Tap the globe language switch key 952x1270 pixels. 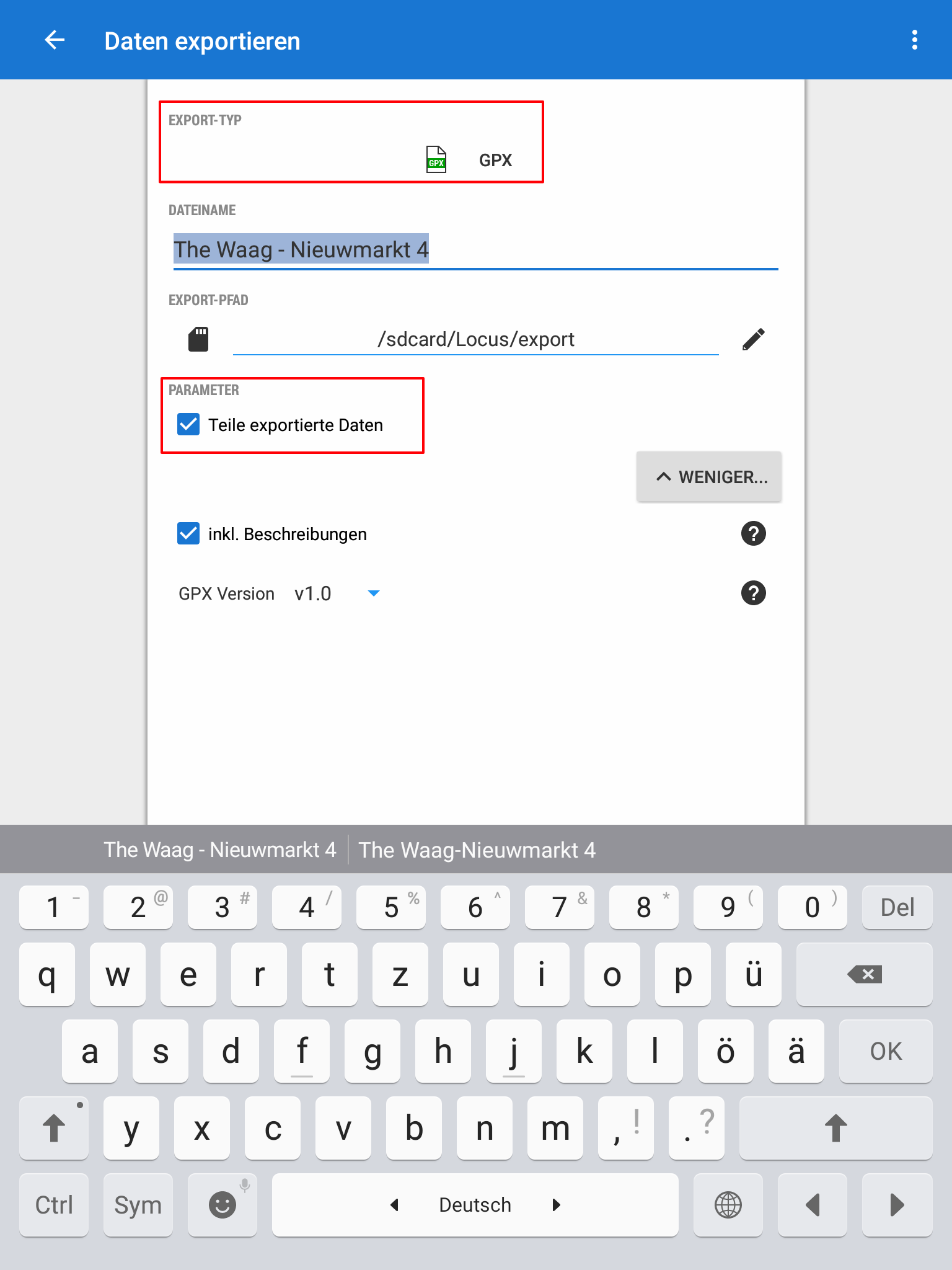point(728,1205)
